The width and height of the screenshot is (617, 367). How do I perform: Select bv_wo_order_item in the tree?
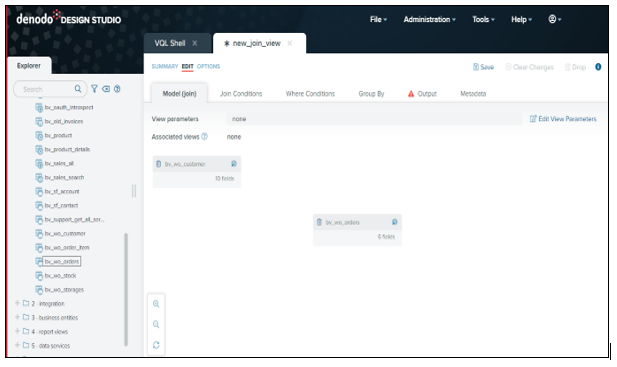click(67, 248)
